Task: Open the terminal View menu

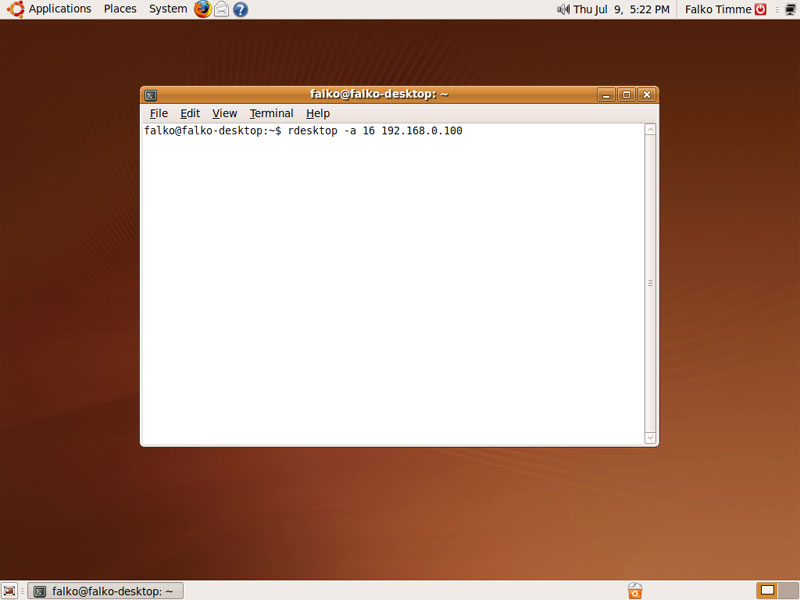Action: pos(224,113)
